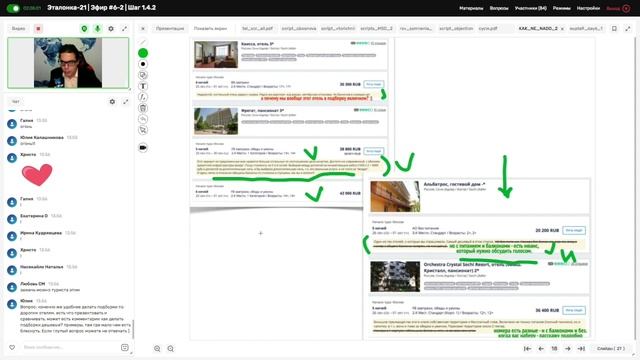The image size is (640, 360).
Task: Expand the video panel to fullscreen
Action: pyautogui.click(x=124, y=29)
